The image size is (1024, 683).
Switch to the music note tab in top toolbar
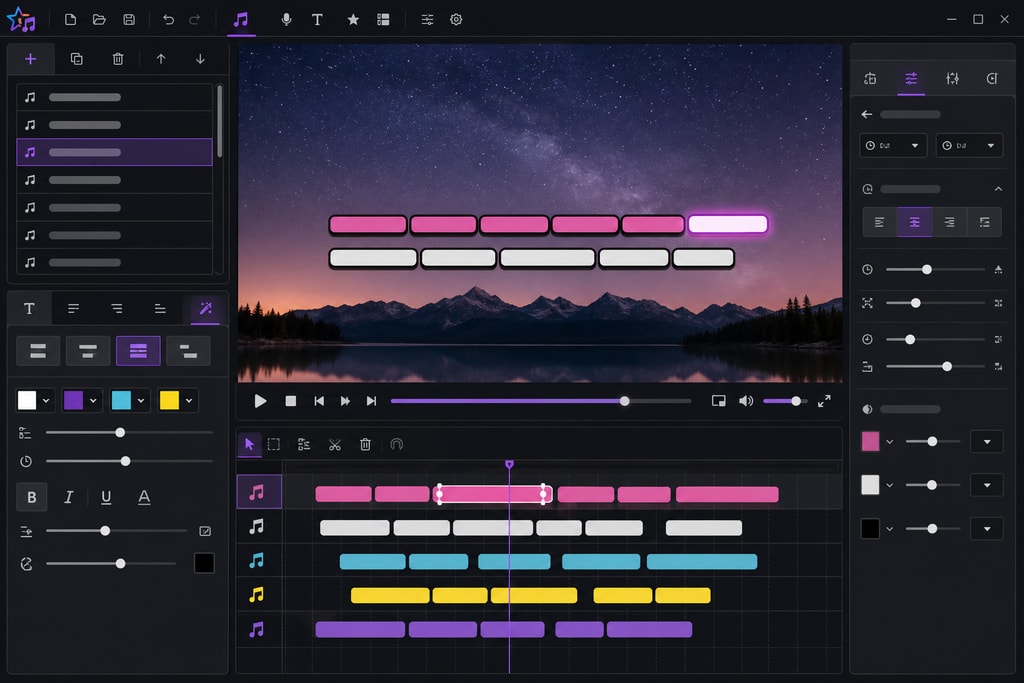click(x=241, y=20)
